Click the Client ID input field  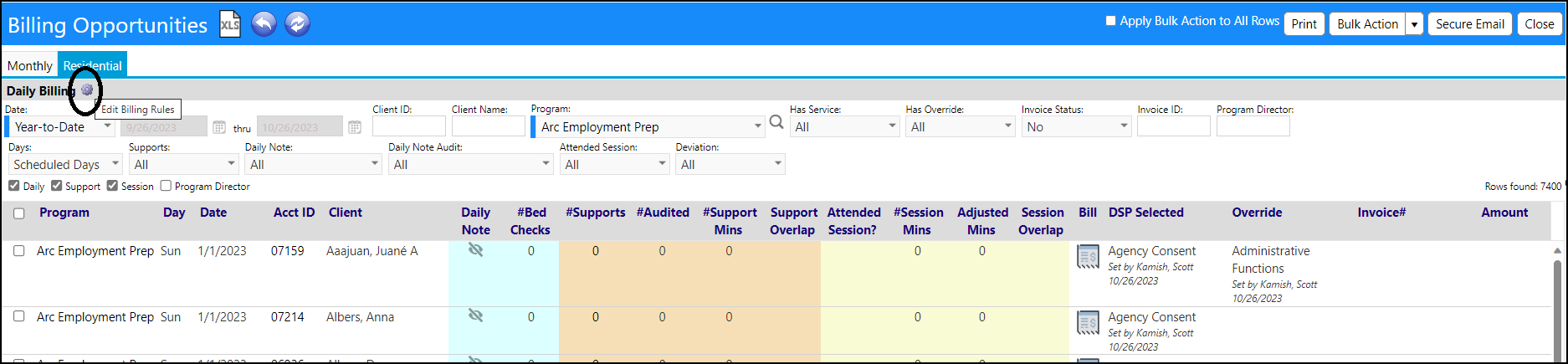[x=409, y=126]
